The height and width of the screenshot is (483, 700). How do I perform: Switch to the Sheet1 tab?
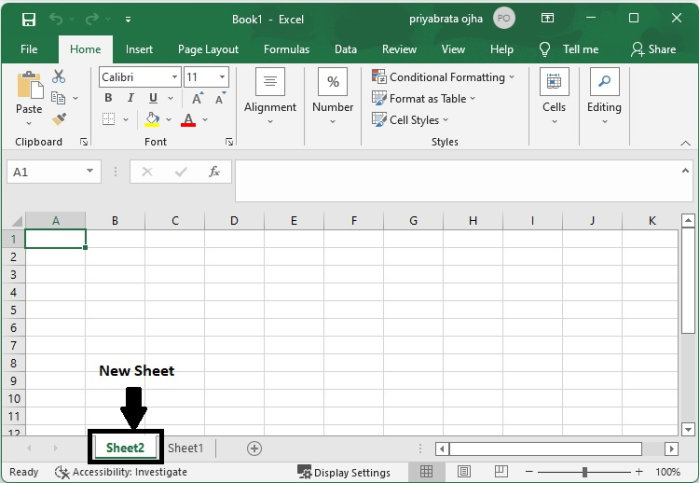click(185, 448)
